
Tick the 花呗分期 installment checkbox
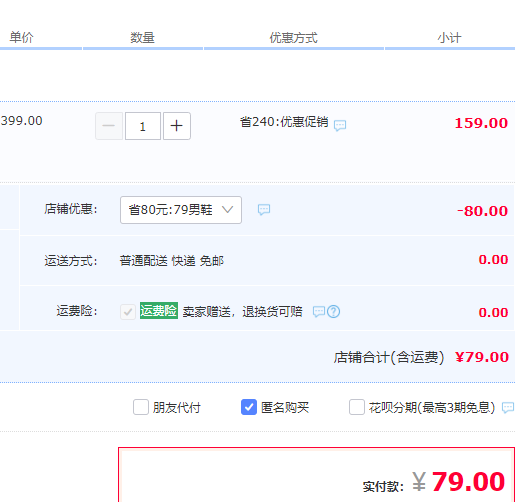[x=357, y=407]
